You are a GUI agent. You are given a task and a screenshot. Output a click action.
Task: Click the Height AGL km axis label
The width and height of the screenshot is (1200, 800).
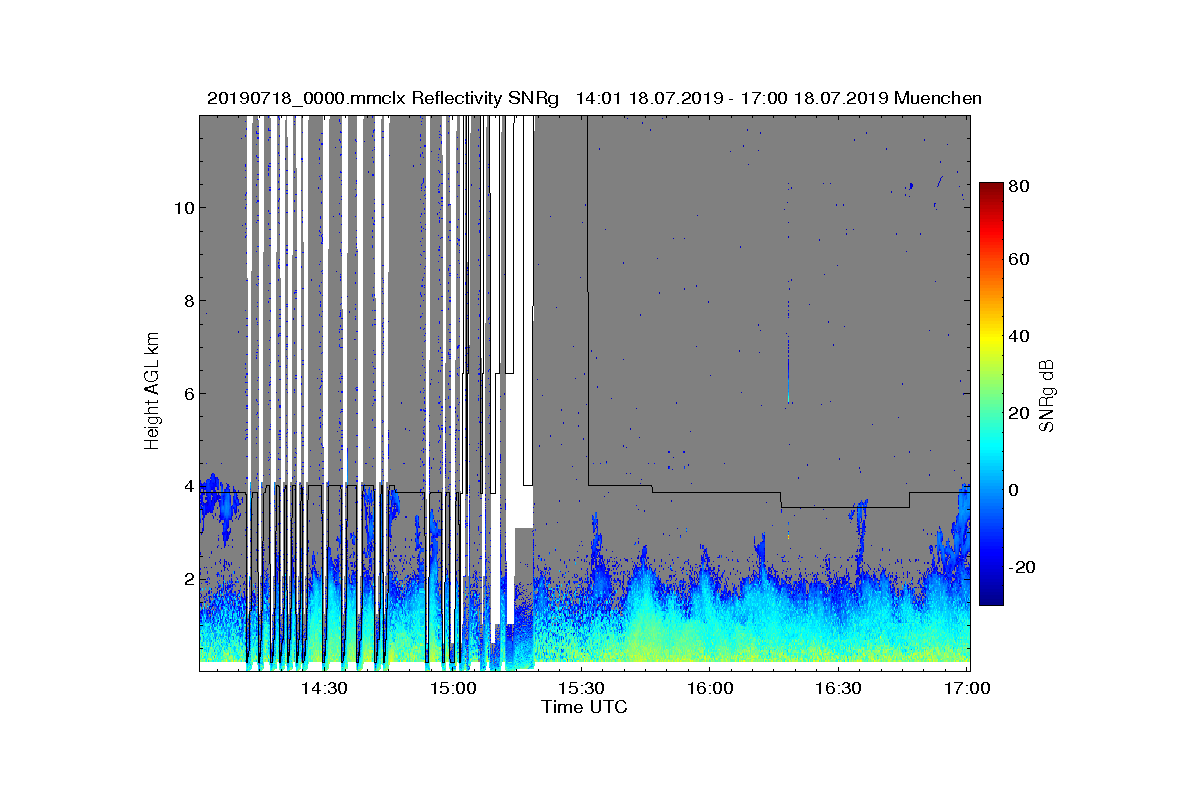(152, 392)
